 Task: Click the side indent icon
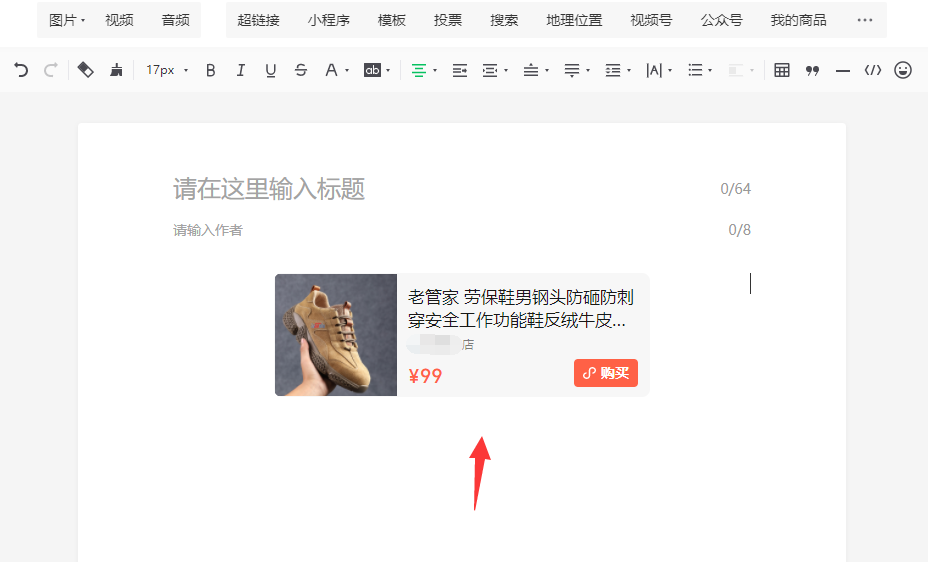(490, 70)
